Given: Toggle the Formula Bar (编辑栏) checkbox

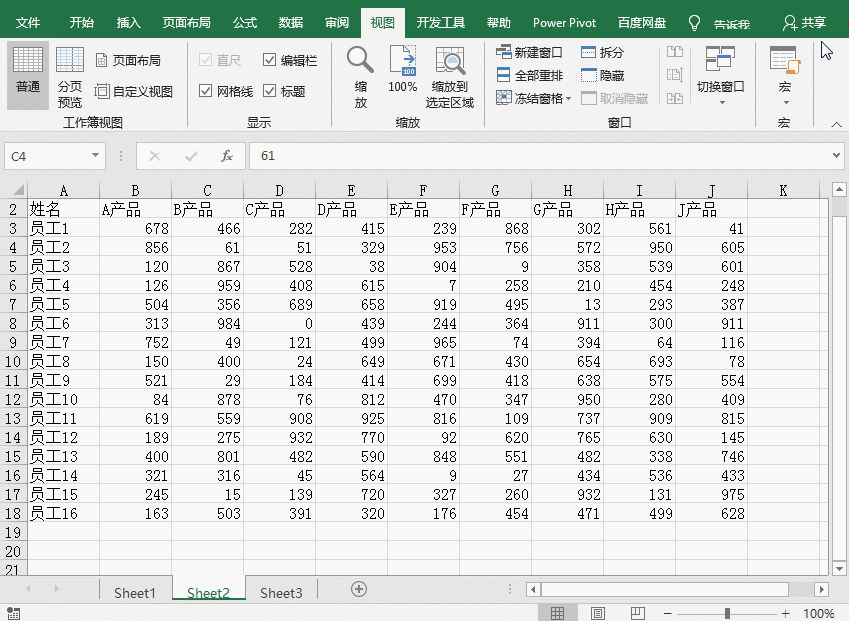Looking at the screenshot, I should click(x=270, y=60).
